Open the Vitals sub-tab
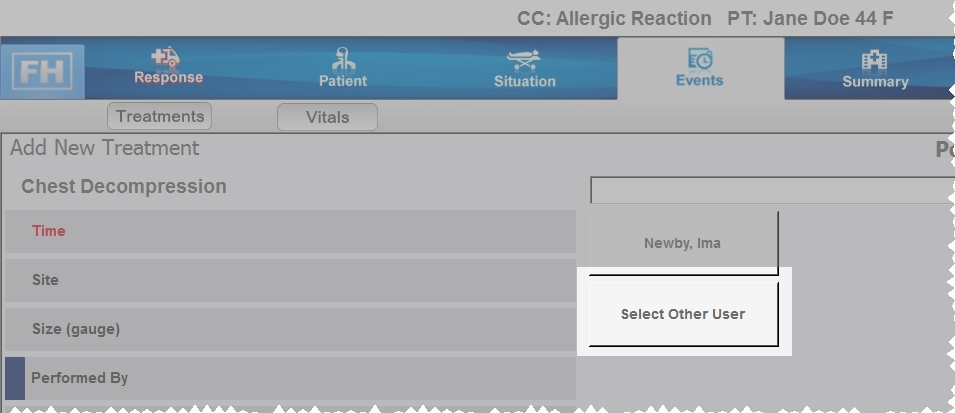Viewport: 955px width, 413px height. tap(327, 117)
